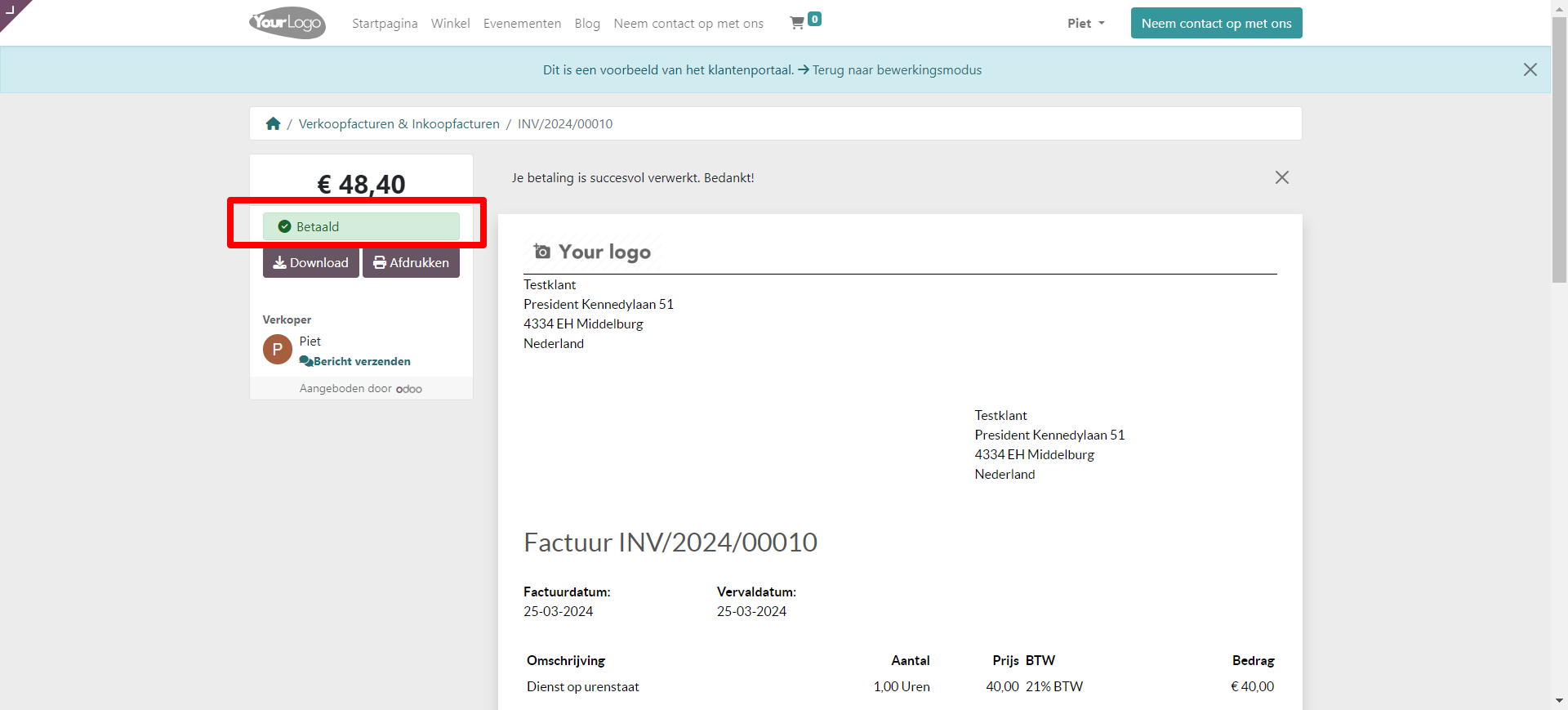The width and height of the screenshot is (1568, 710).
Task: Click Bericht verzenden link
Action: click(361, 361)
